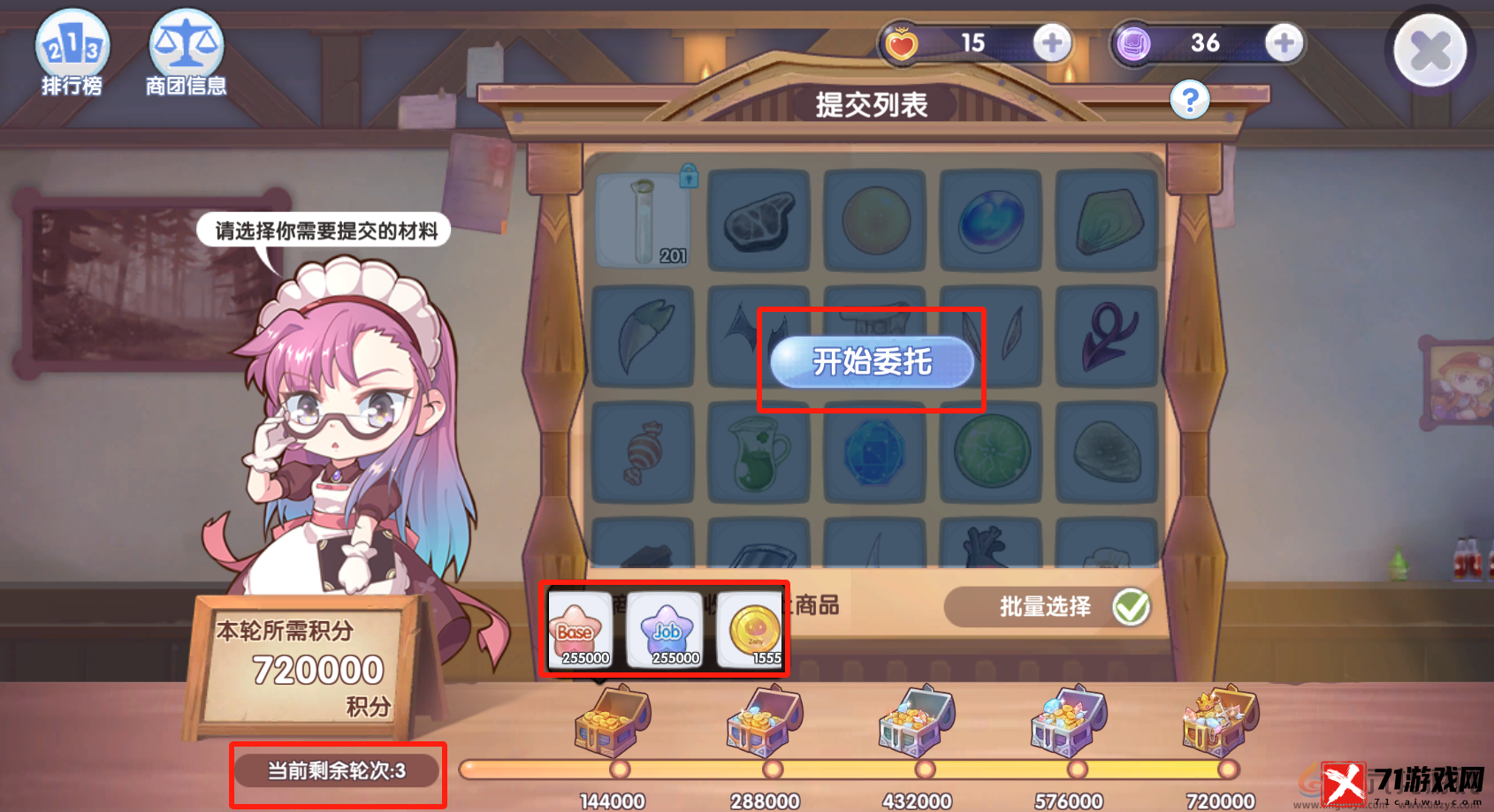
Task: Select the Base 255000 reward icon
Action: pyautogui.click(x=580, y=630)
